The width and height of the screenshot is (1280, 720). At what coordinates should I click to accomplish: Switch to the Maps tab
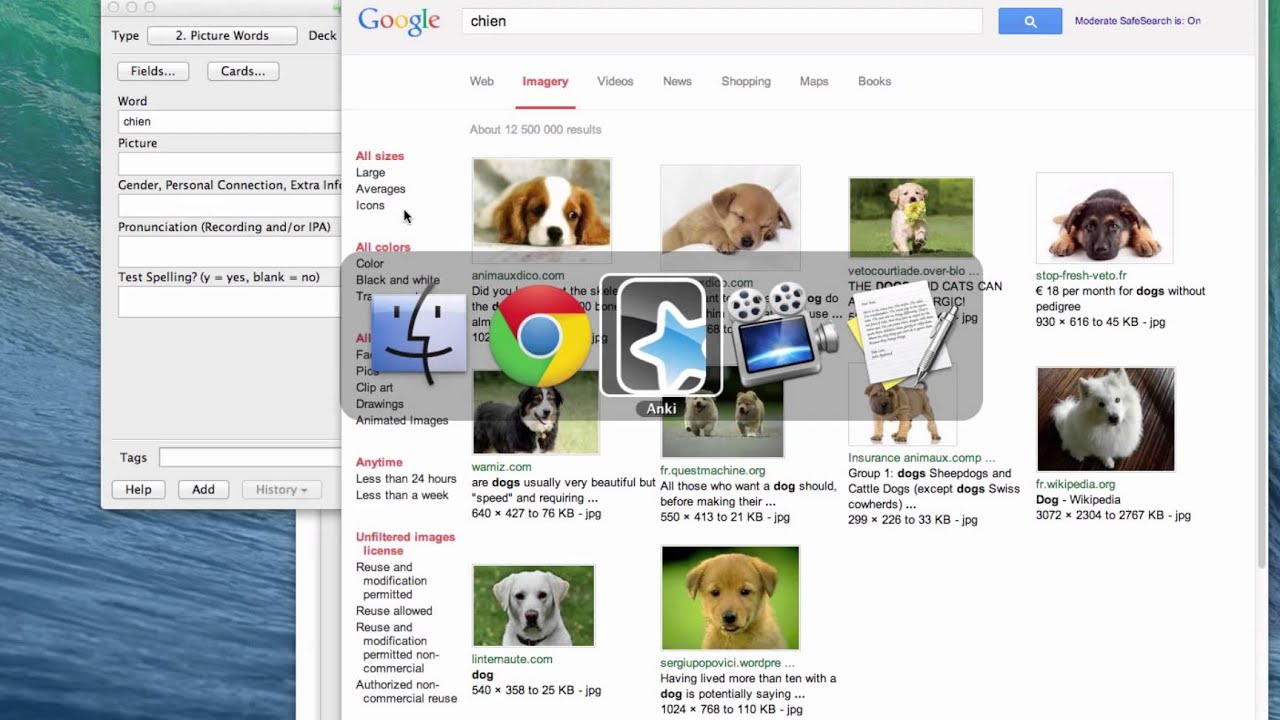pyautogui.click(x=814, y=81)
